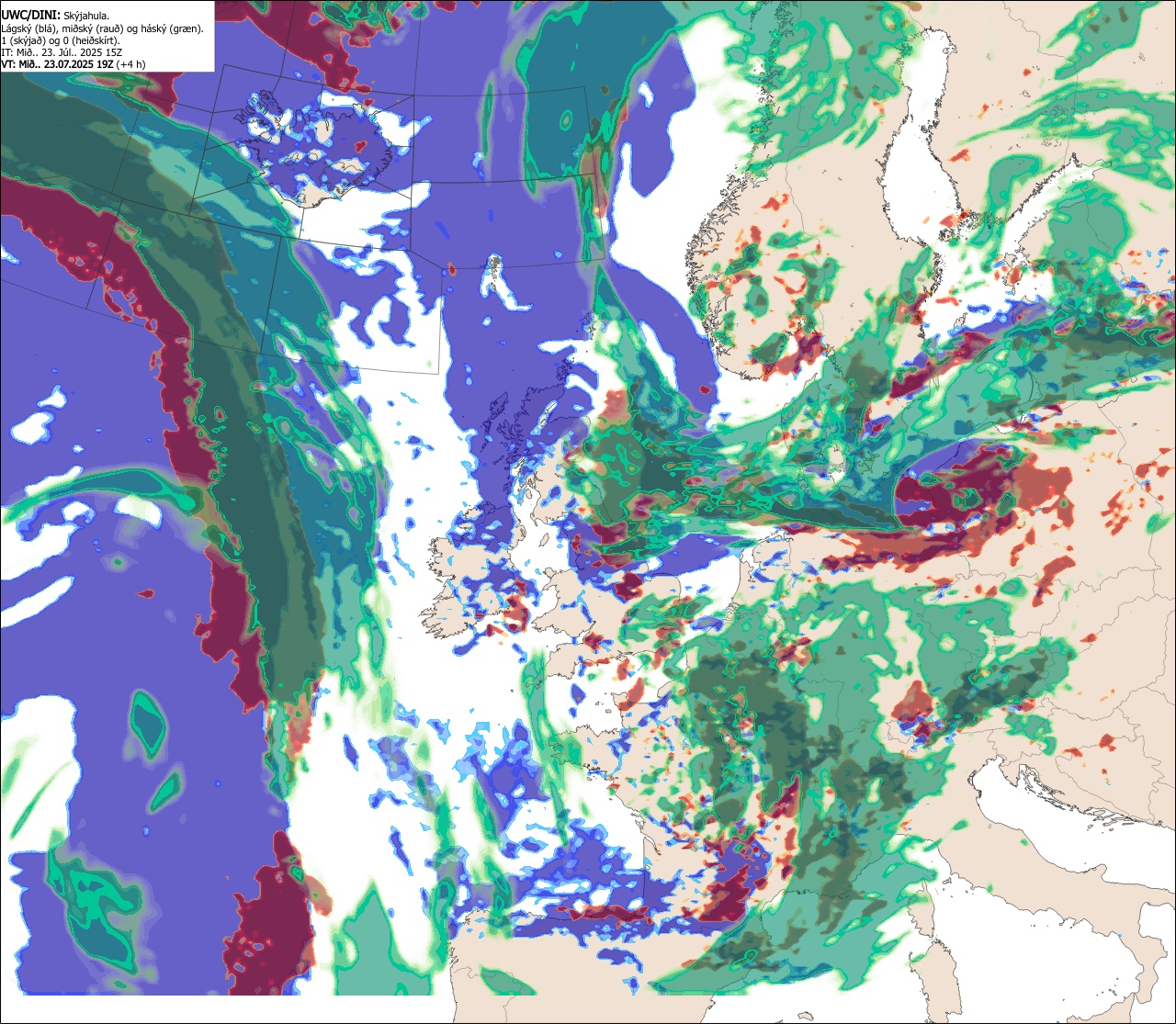The width and height of the screenshot is (1176, 1024).
Task: Click the "UWC/DINI: Skýjahula." title text
Action: [55, 16]
